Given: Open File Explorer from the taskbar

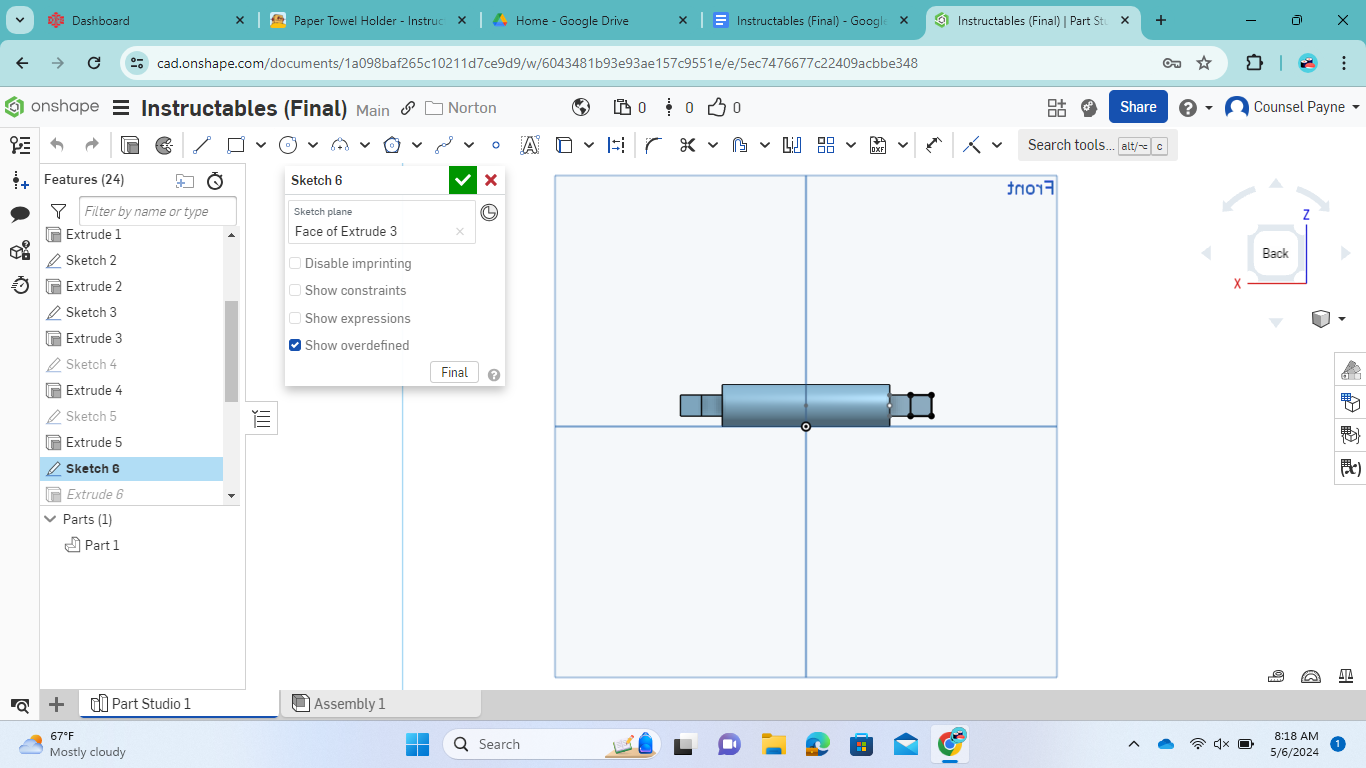Looking at the screenshot, I should pos(773,744).
